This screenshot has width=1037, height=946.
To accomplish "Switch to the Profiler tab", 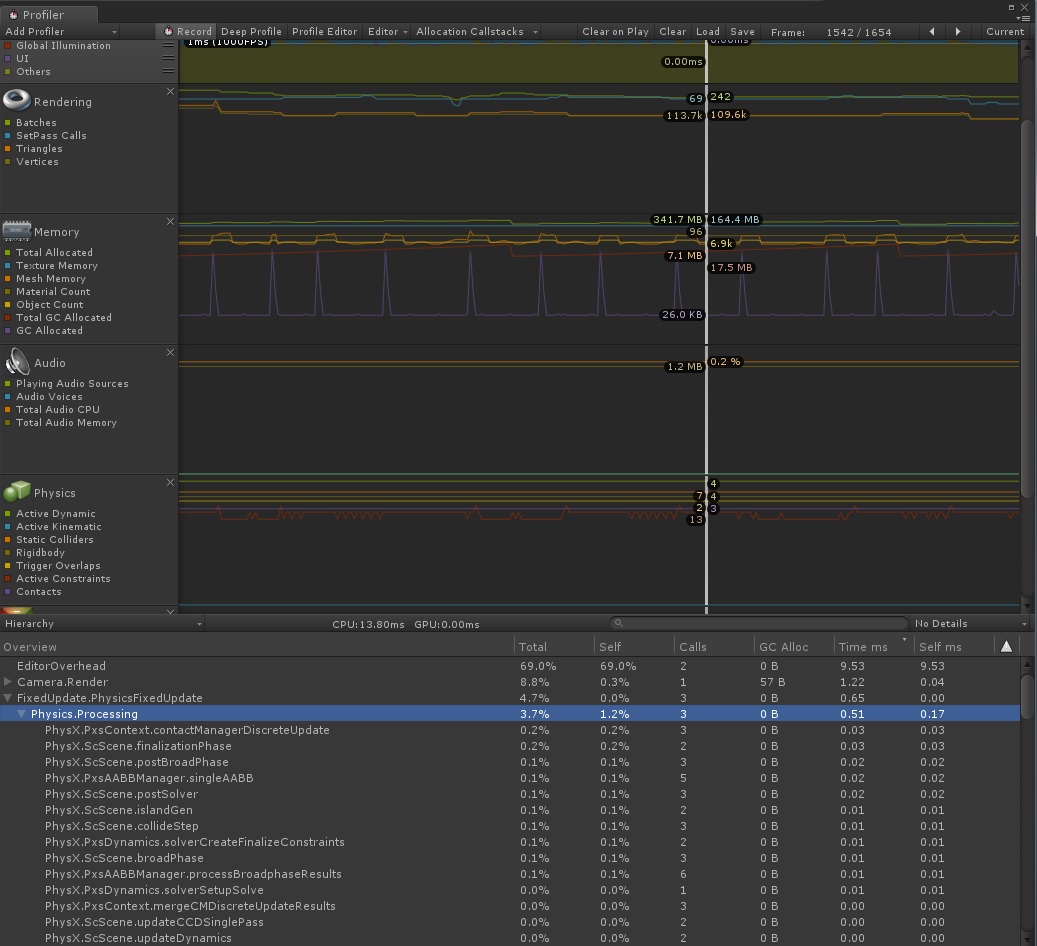I will tap(45, 15).
